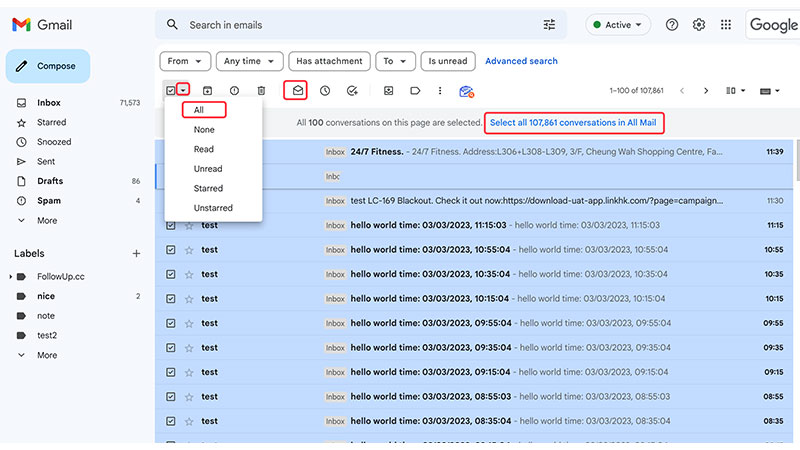Uncheck the 09:35:04 email checkbox
The height and width of the screenshot is (450, 800).
(x=170, y=348)
